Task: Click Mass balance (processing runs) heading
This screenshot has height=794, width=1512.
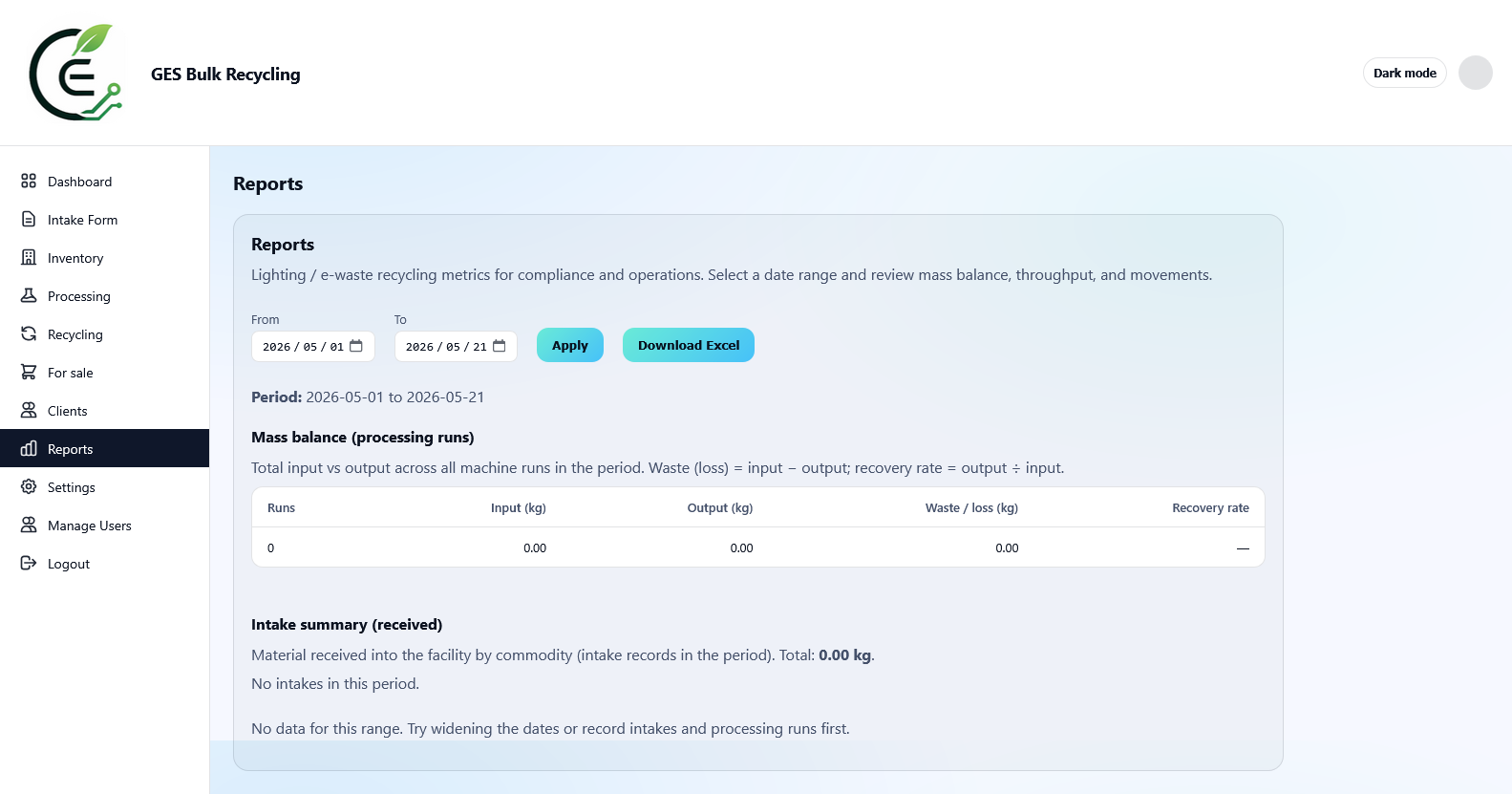Action: [363, 437]
